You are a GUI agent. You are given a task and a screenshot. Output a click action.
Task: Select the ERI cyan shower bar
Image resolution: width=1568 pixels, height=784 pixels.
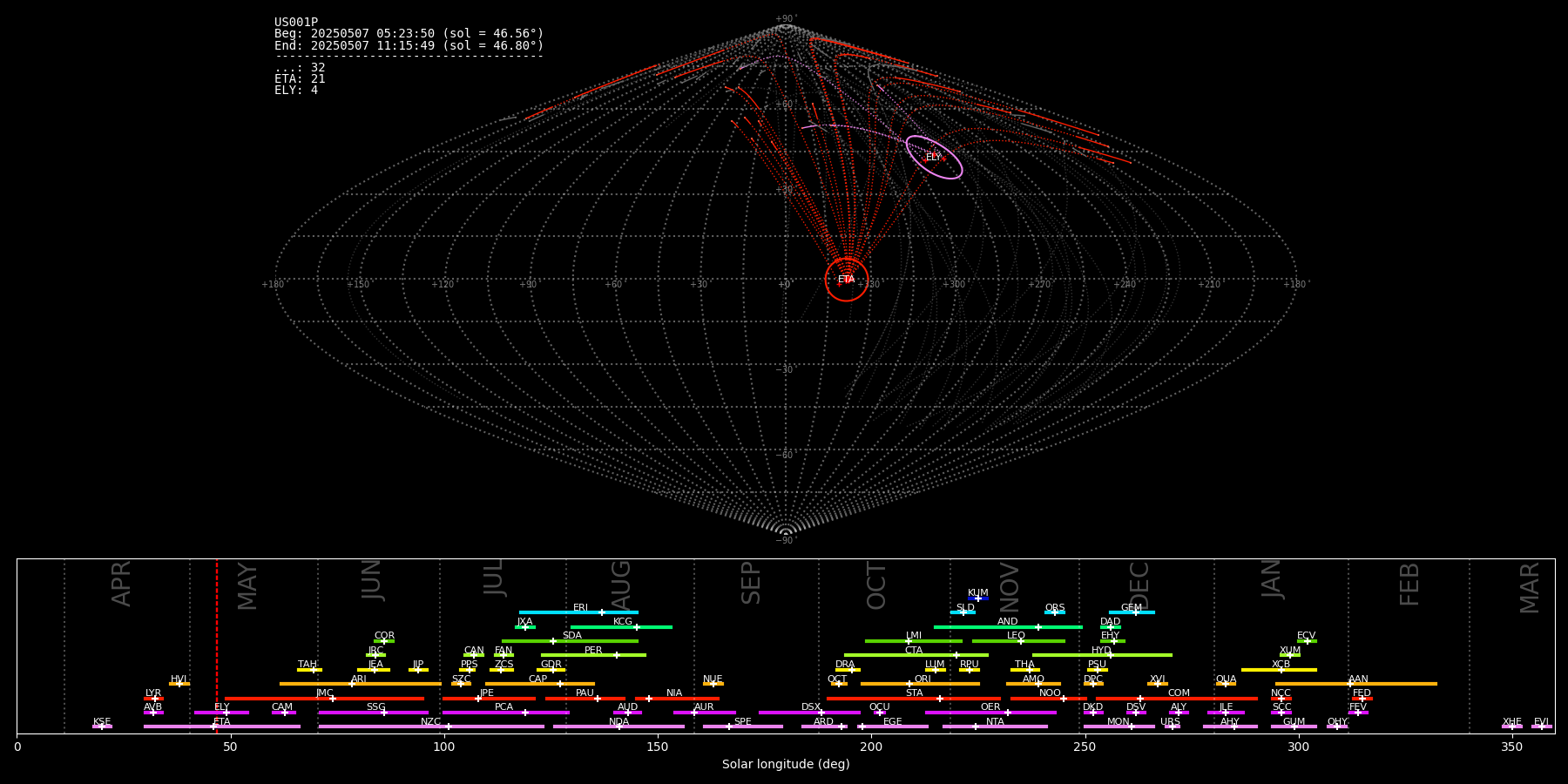578,612
